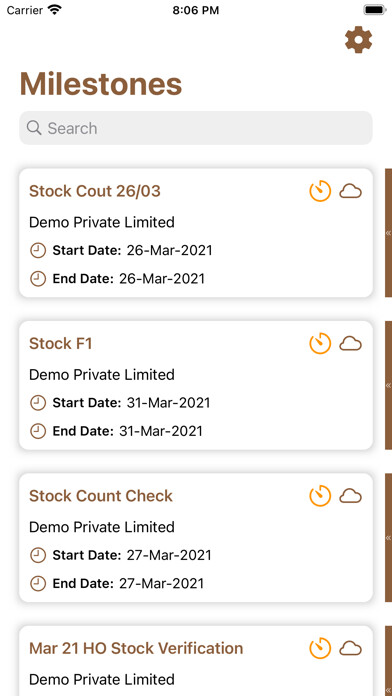Screen dimensions: 392x696
Task: Open the Stock Count Check milestone card
Action: point(196,538)
